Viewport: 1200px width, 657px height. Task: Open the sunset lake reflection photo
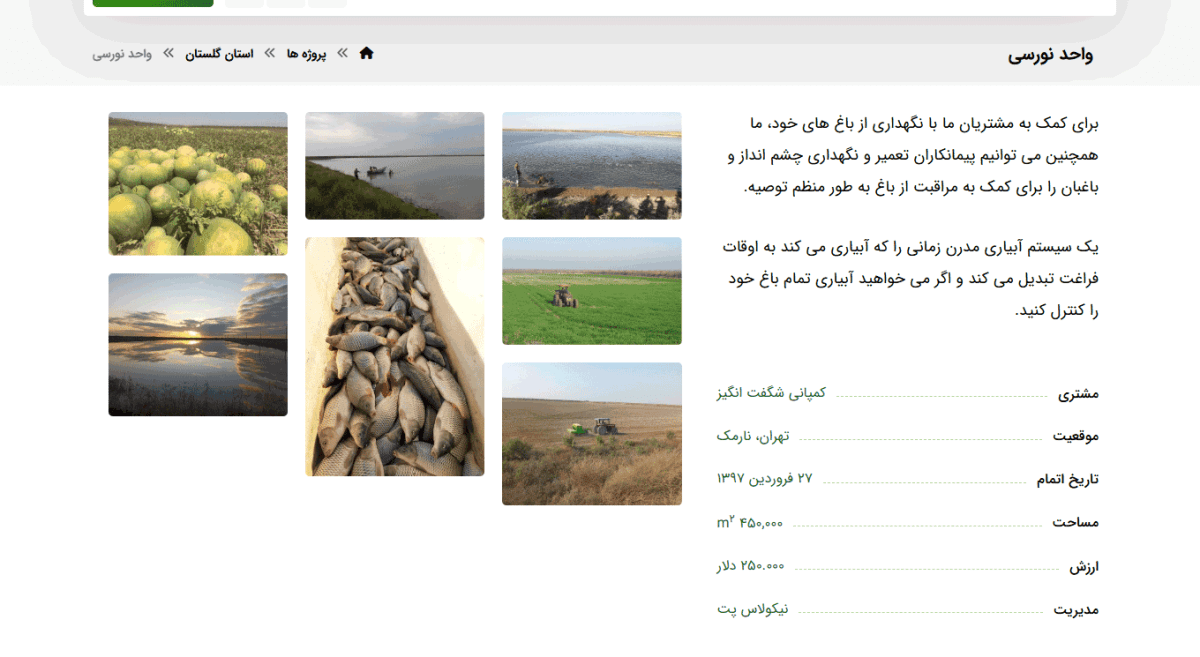click(x=197, y=344)
